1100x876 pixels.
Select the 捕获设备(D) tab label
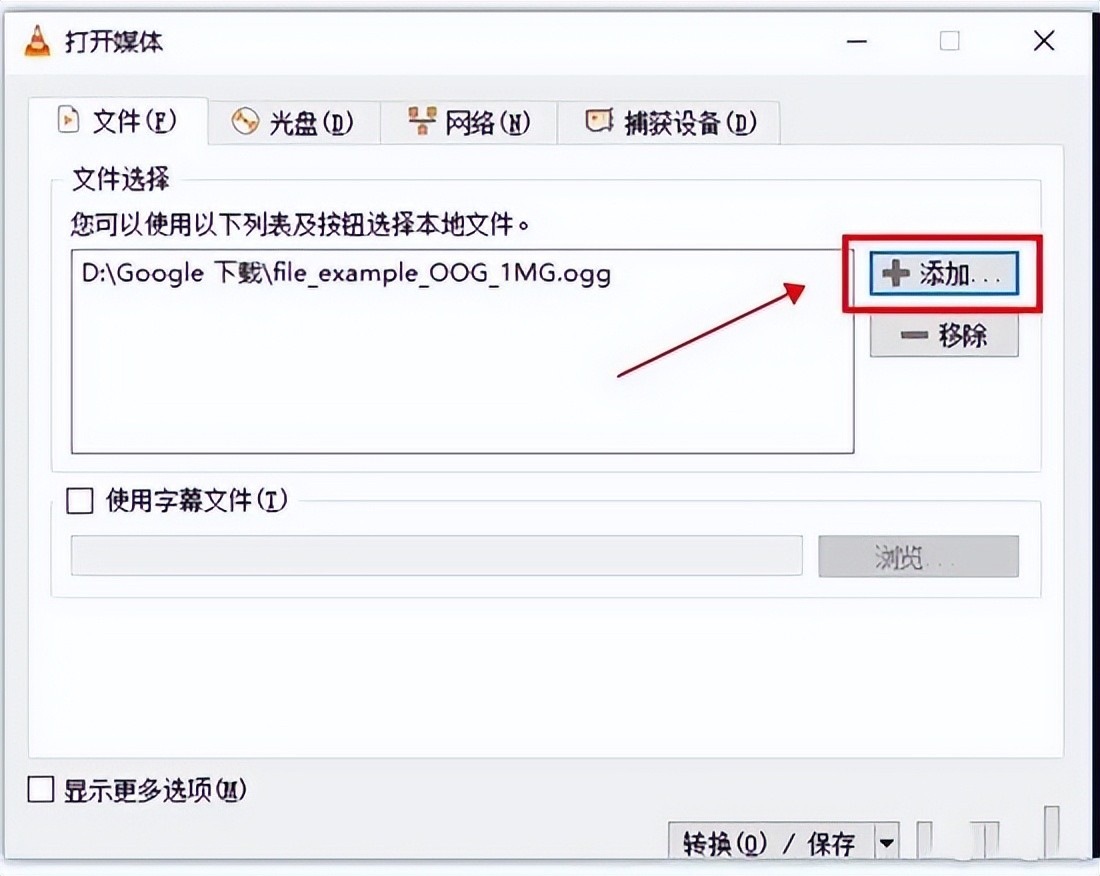click(x=690, y=123)
